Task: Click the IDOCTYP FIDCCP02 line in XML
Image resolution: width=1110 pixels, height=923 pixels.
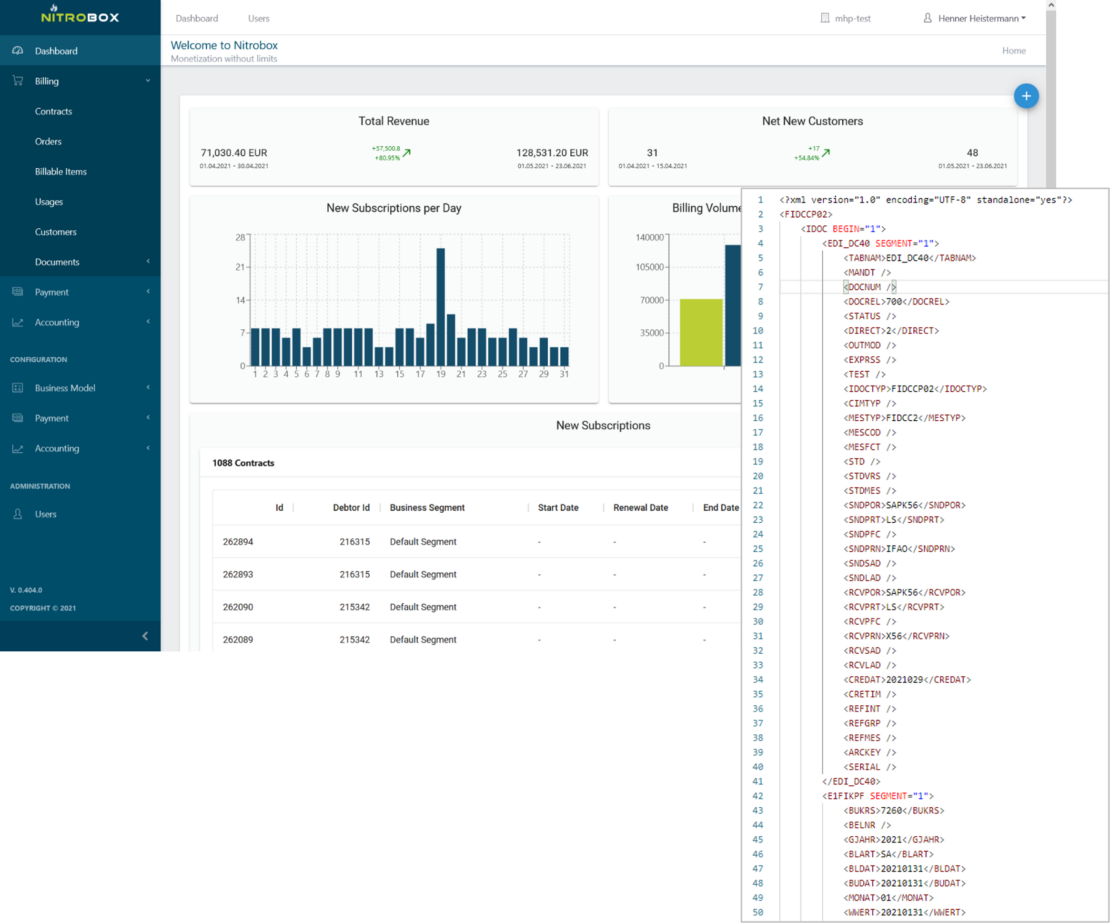Action: pos(915,389)
